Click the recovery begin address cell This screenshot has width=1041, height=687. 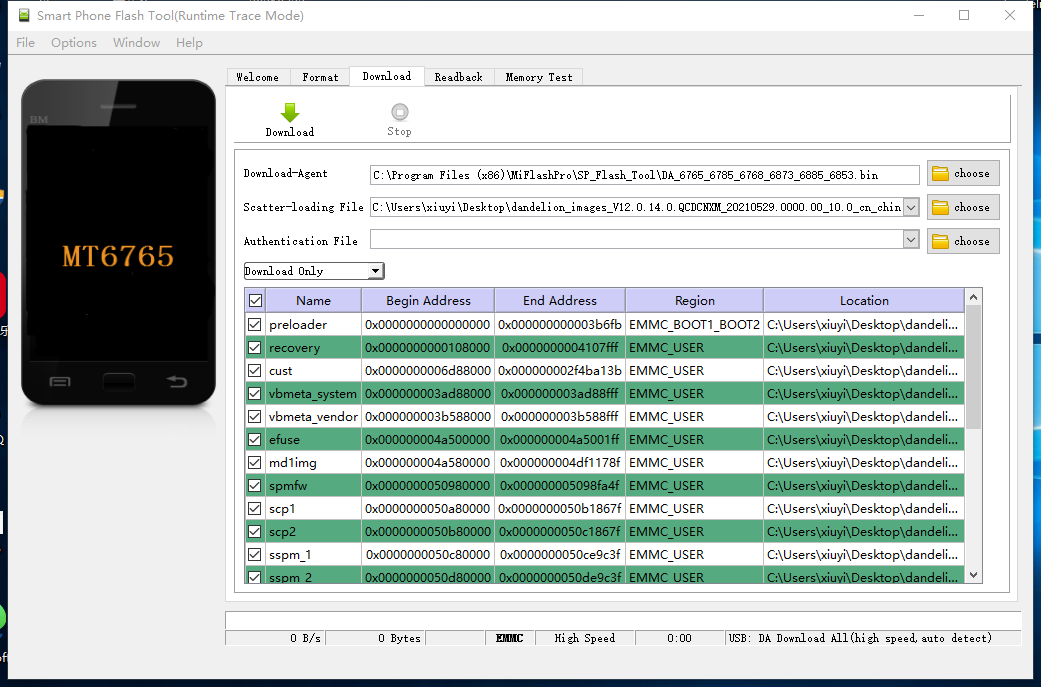(428, 347)
